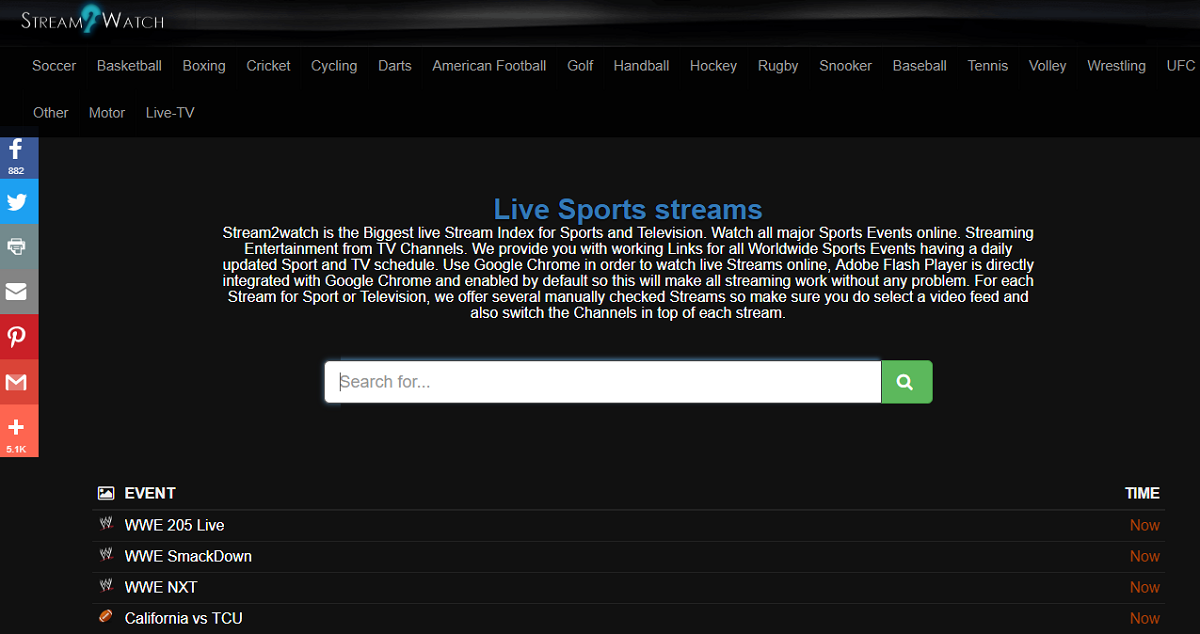
Task: Go to Live-TV
Action: 170,113
